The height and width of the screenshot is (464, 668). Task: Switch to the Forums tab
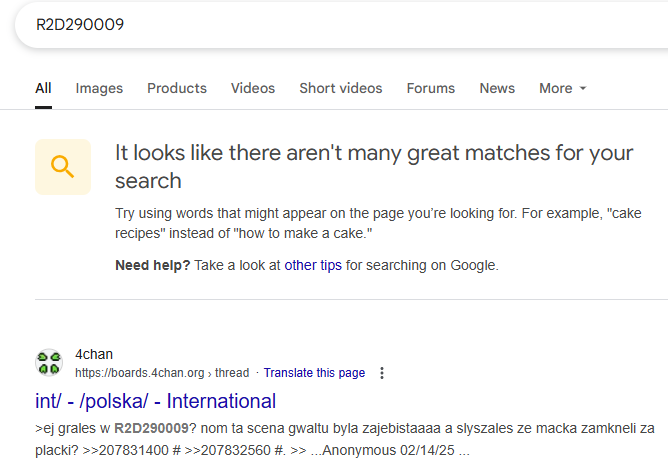[431, 88]
